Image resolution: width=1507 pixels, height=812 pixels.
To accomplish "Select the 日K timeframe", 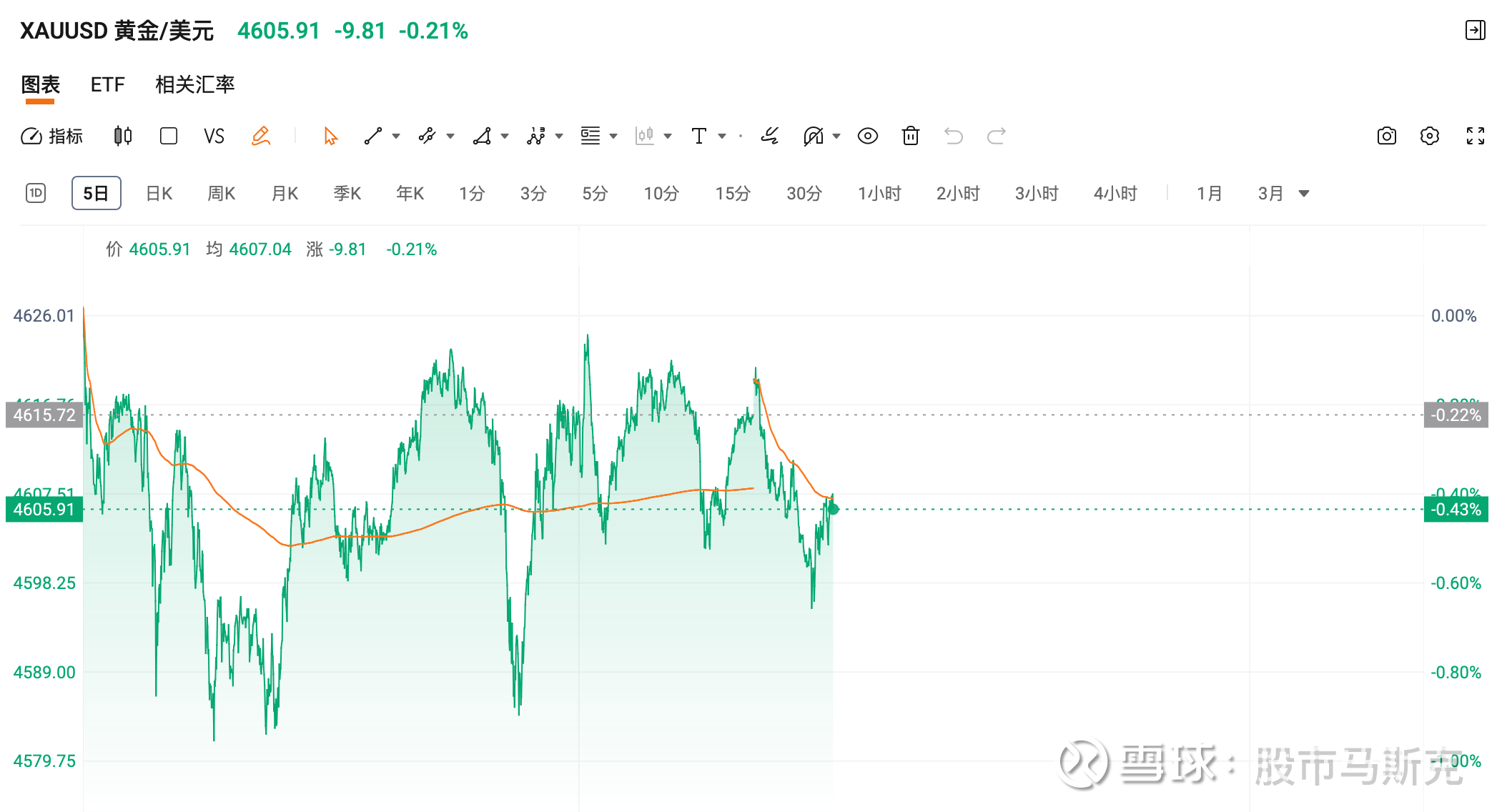I will (159, 193).
